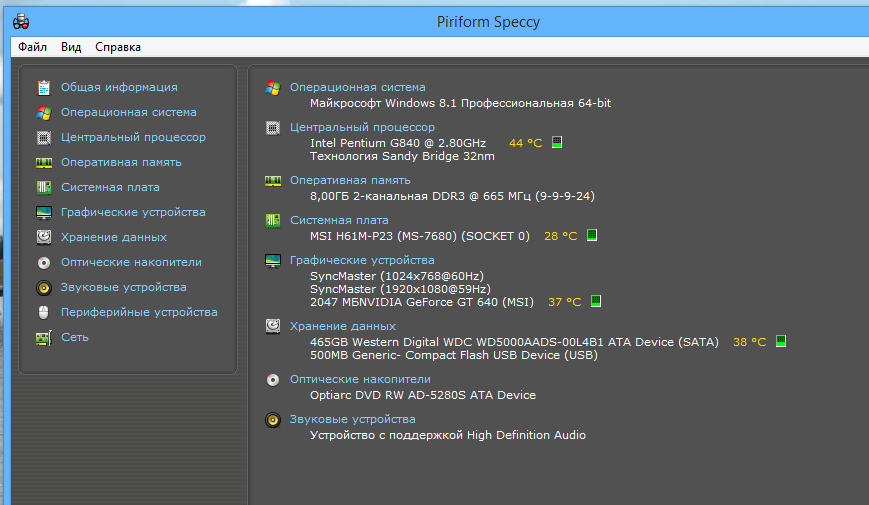Select Хранение данных in the sidebar
Viewport: 869px width, 505px height.
[x=114, y=237]
